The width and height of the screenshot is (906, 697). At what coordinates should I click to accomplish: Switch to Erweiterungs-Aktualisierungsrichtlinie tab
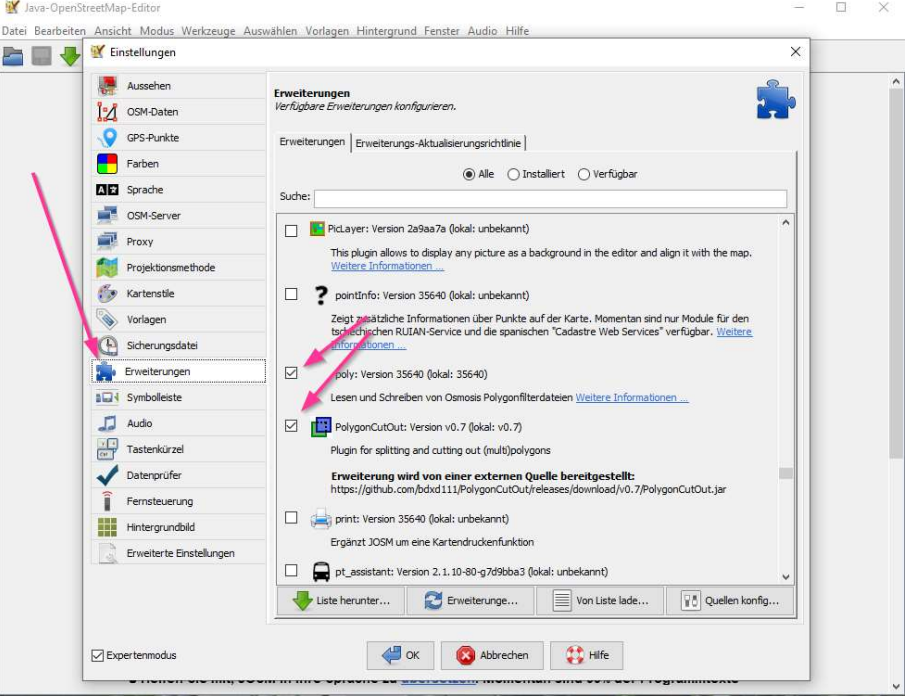[x=439, y=143]
